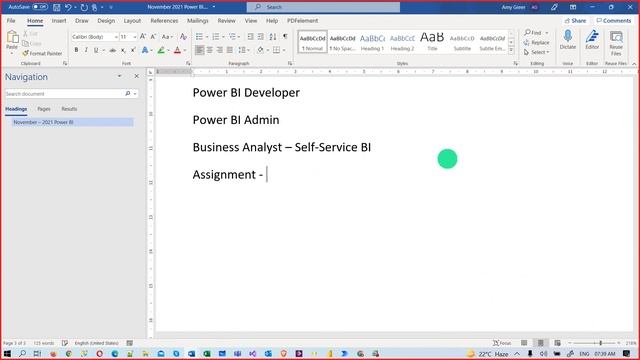Toggle underline formatting
Viewport: 640px width, 360px height.
pos(96,50)
